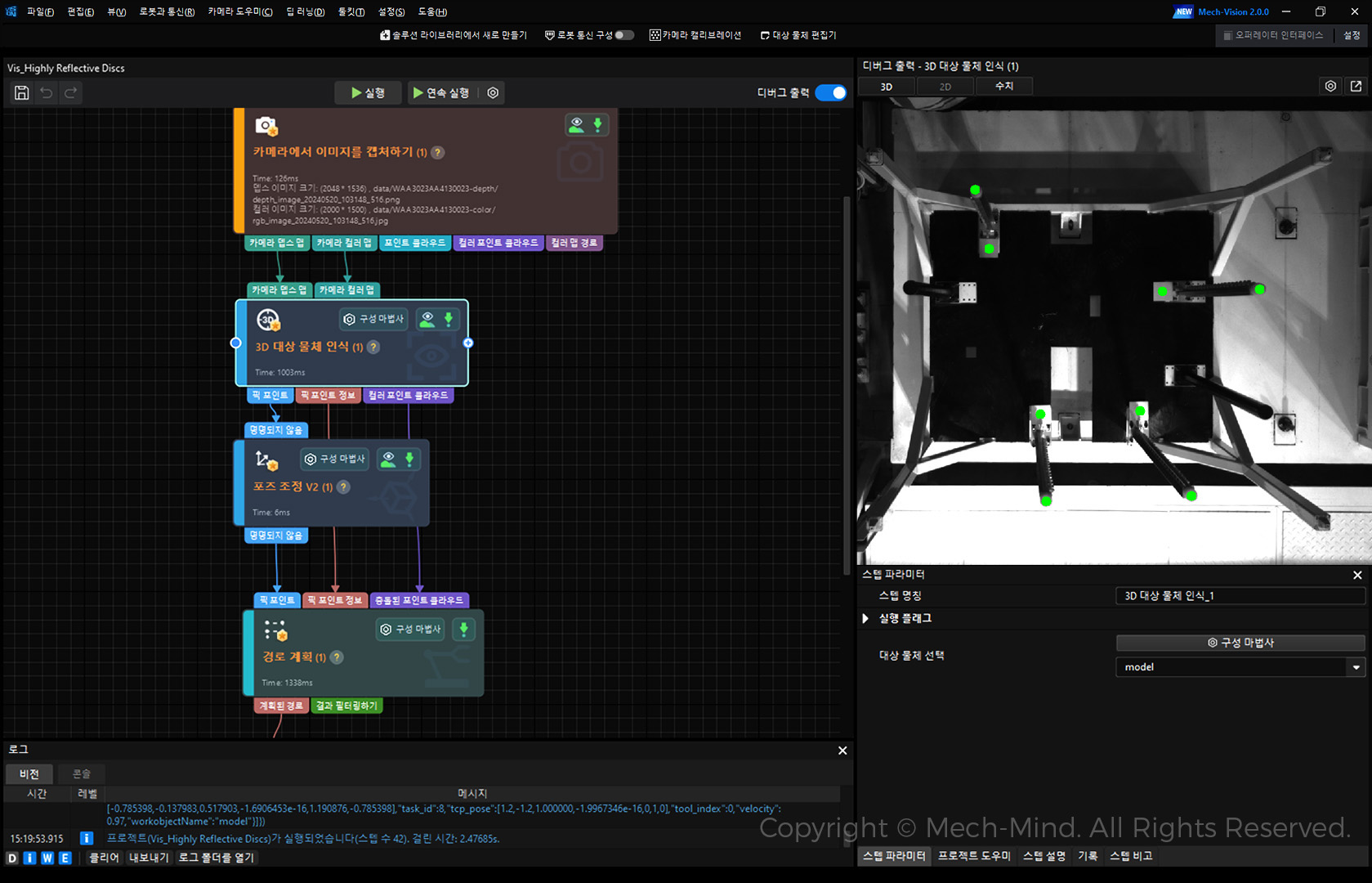The height and width of the screenshot is (883, 1372).
Task: Edit the 스텝 명칭 field
Action: pyautogui.click(x=1240, y=596)
